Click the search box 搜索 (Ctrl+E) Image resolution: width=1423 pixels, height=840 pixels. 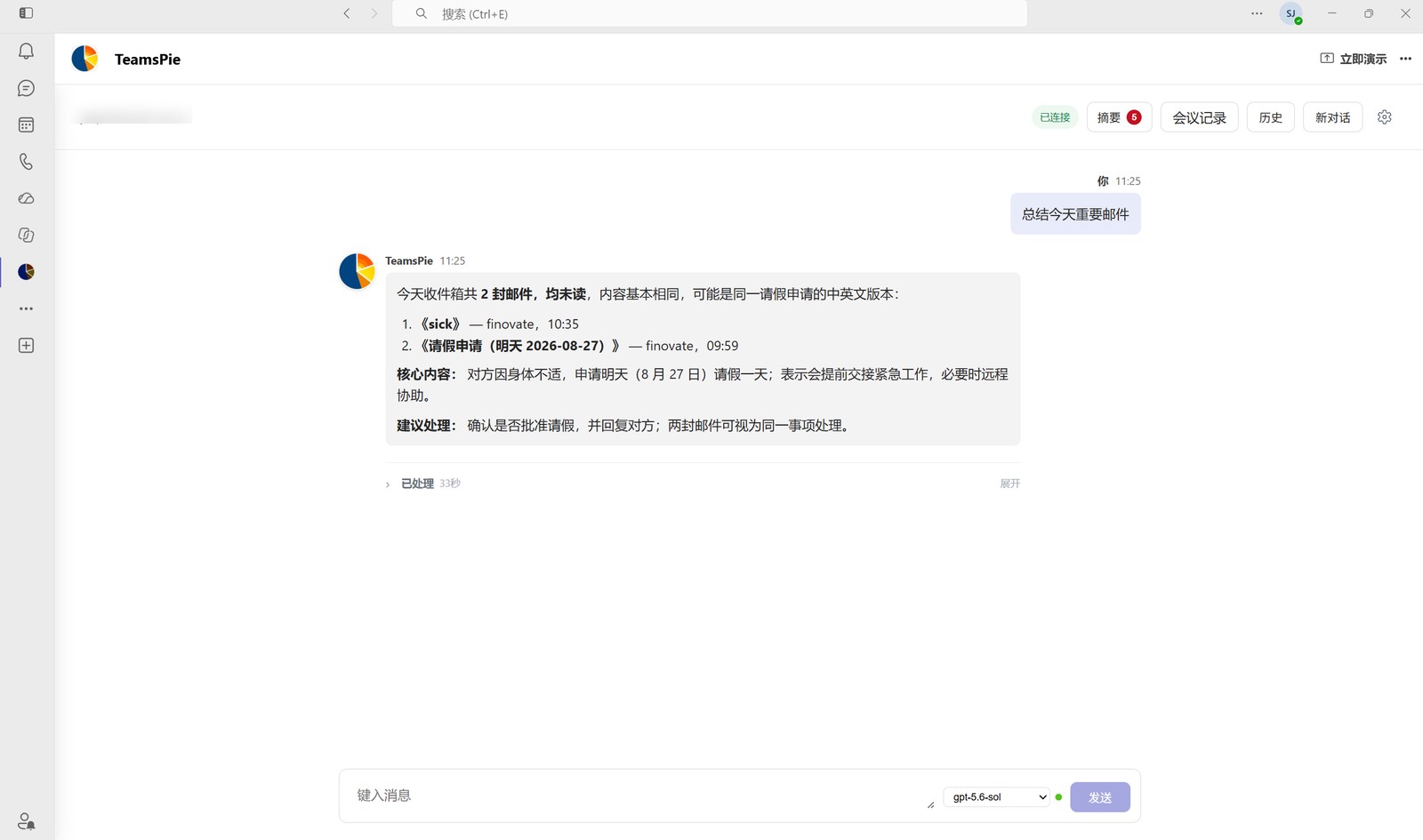pyautogui.click(x=710, y=13)
